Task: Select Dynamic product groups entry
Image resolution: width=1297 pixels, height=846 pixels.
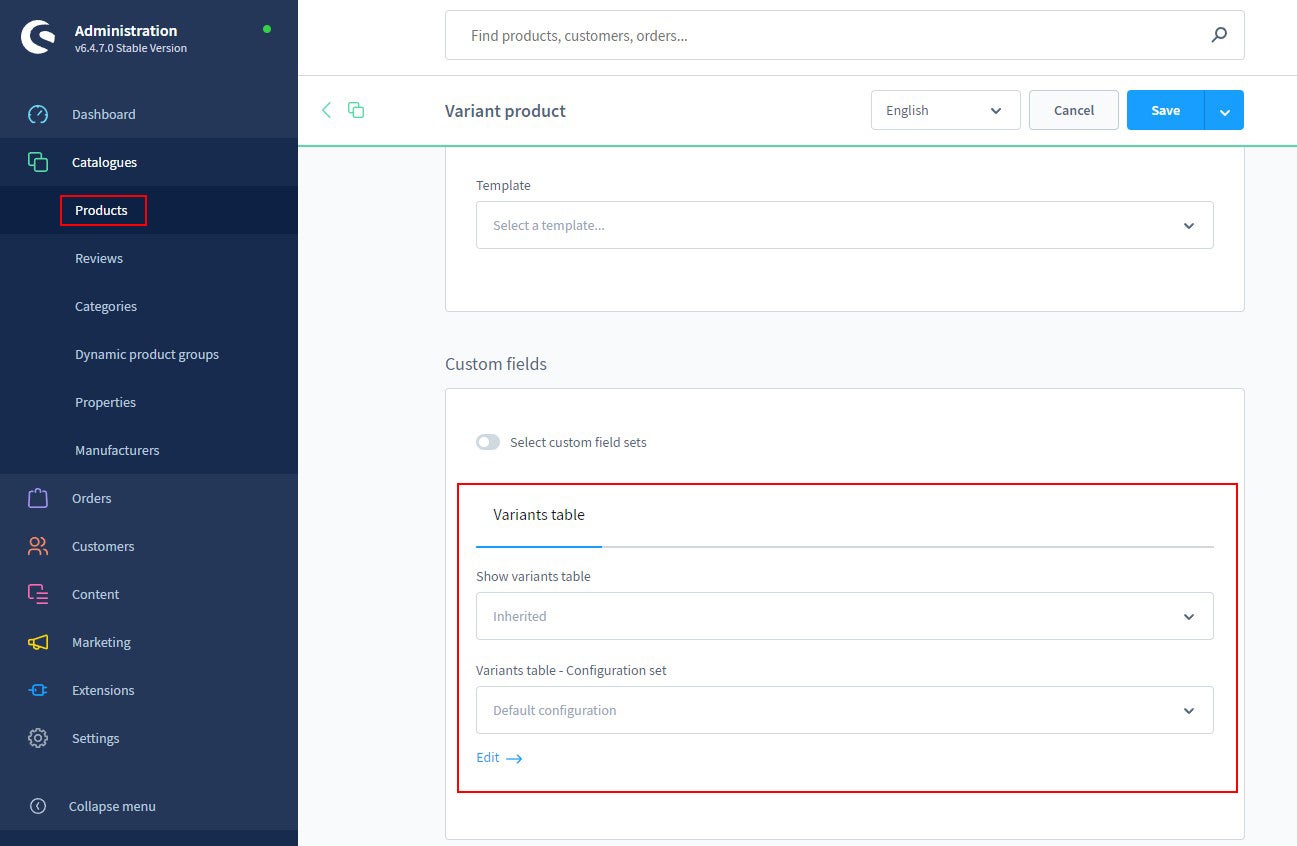Action: pyautogui.click(x=149, y=354)
